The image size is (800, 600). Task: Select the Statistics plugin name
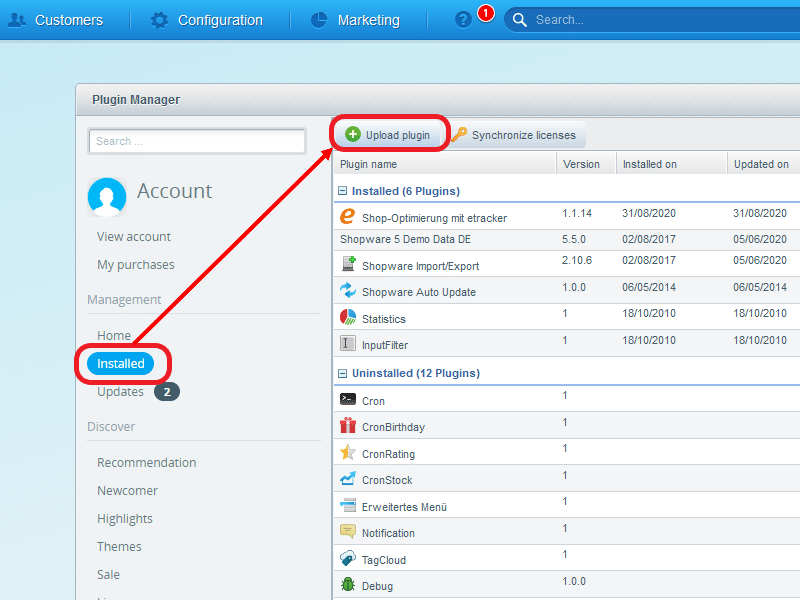pyautogui.click(x=384, y=319)
